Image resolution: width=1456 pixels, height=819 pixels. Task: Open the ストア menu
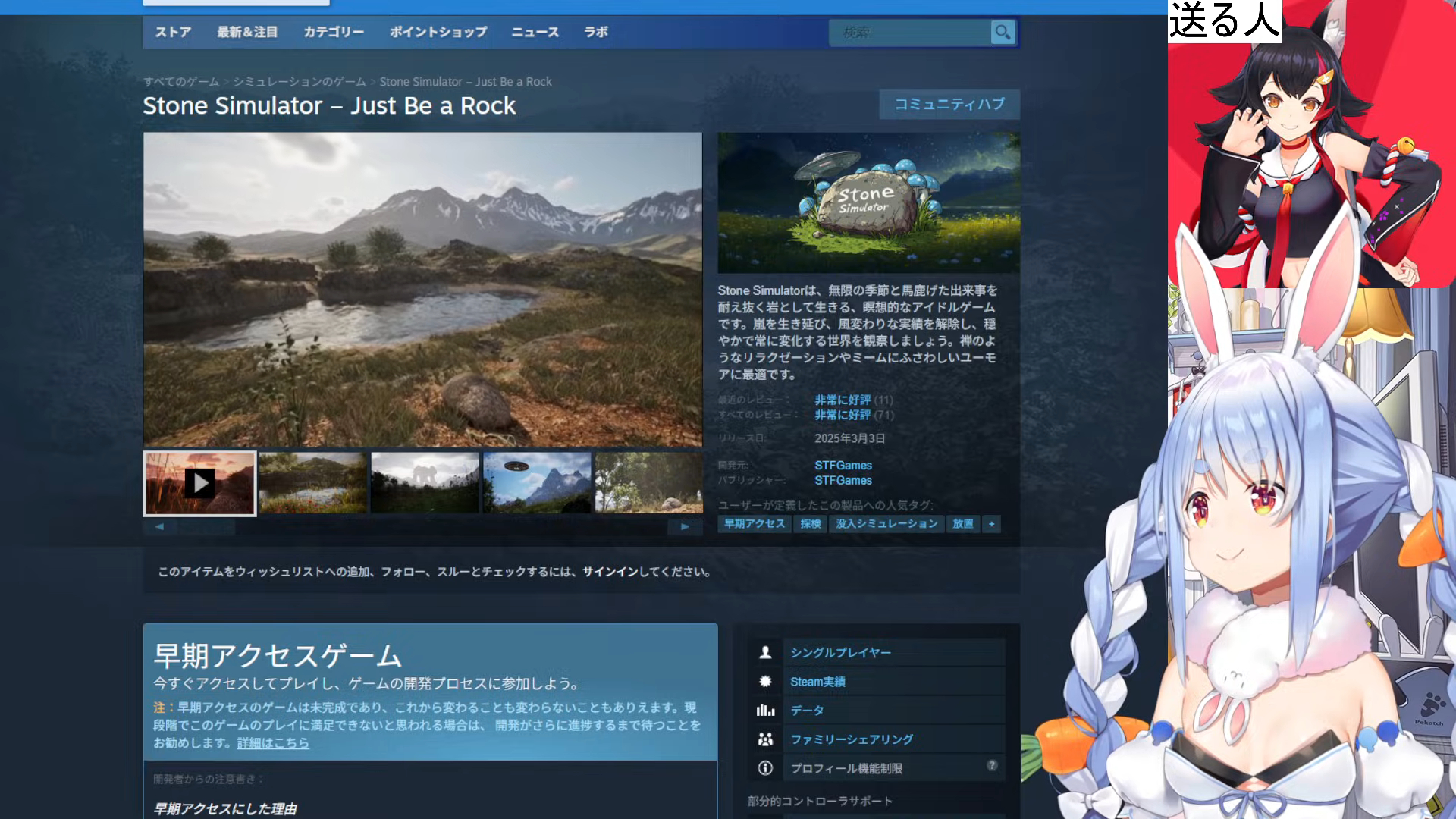pos(173,32)
